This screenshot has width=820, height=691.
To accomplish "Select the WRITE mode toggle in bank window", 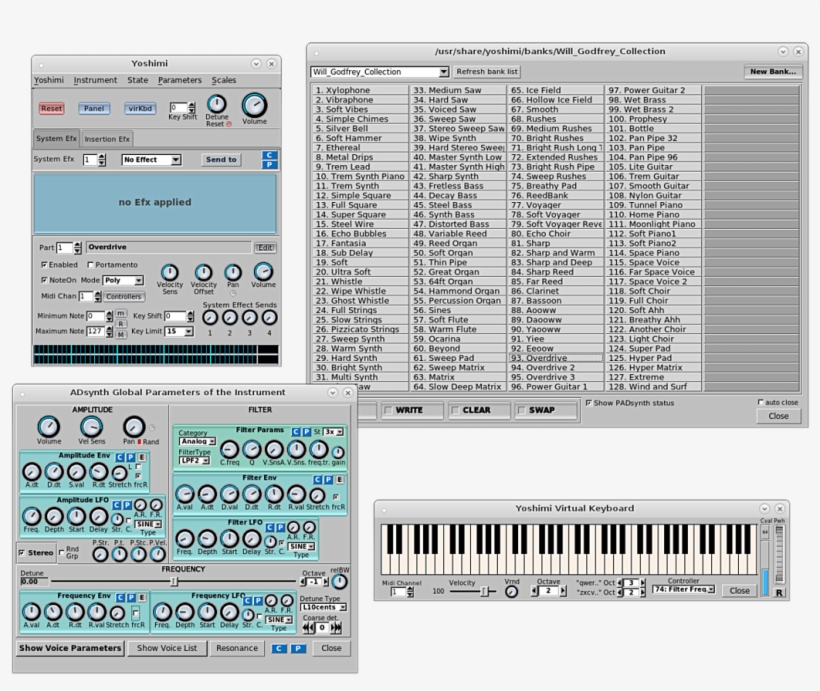I will [x=412, y=411].
